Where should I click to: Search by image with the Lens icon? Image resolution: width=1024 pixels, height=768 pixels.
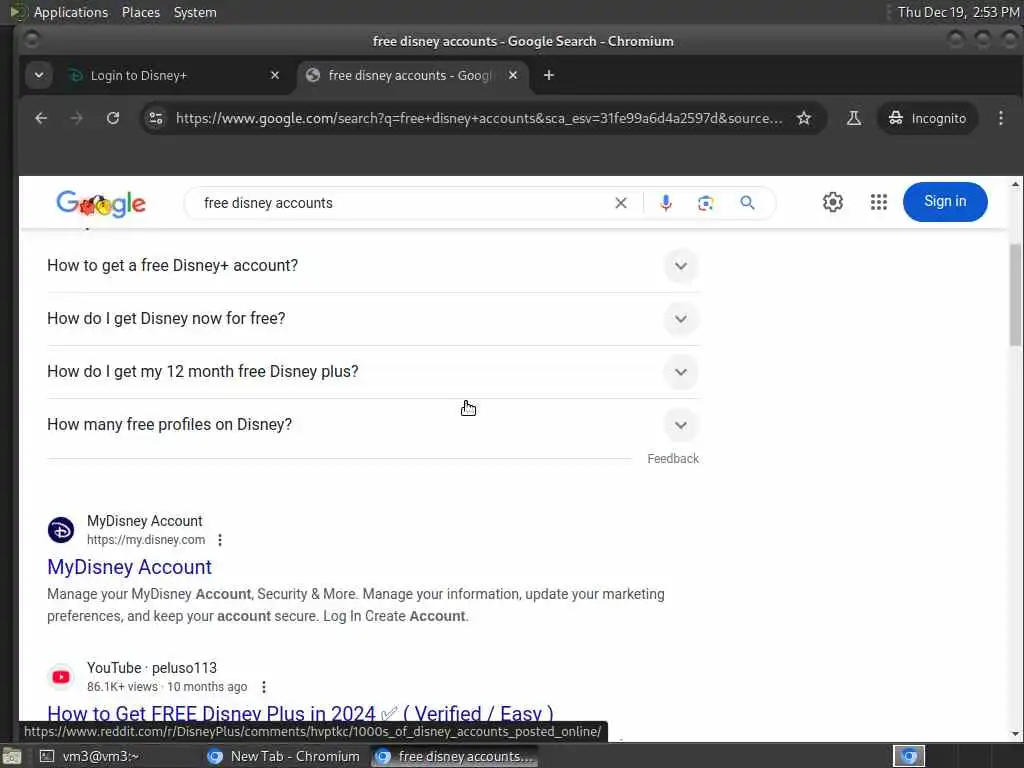coord(705,203)
